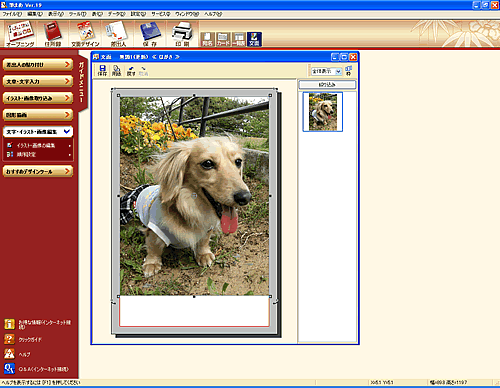Click the greyed 取消 redo icon
Screen dimensions: 500x388
pyautogui.click(x=143, y=70)
